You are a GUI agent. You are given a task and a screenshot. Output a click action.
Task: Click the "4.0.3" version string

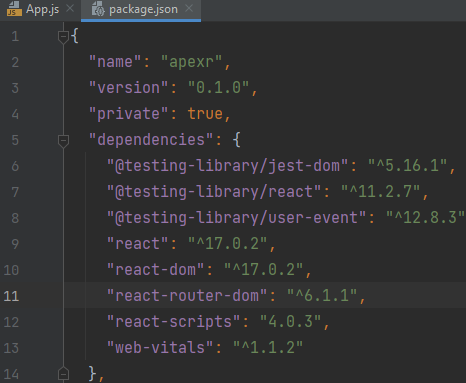point(290,322)
